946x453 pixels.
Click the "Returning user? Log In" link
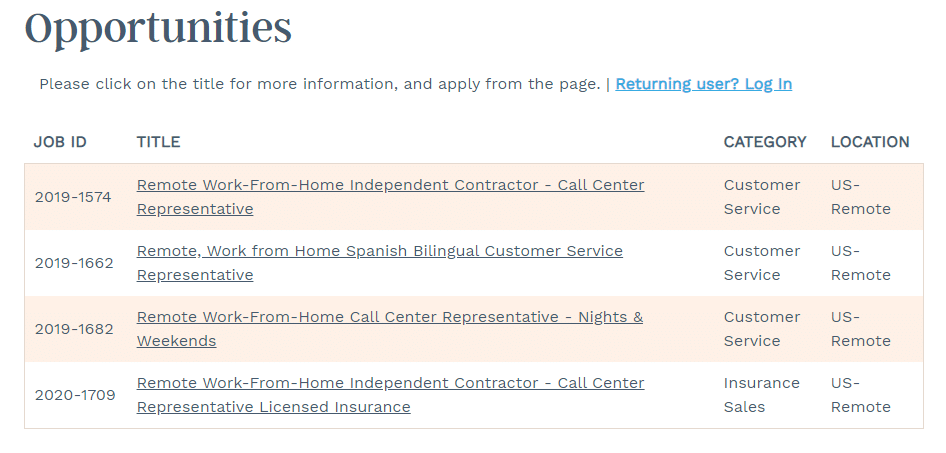click(703, 84)
